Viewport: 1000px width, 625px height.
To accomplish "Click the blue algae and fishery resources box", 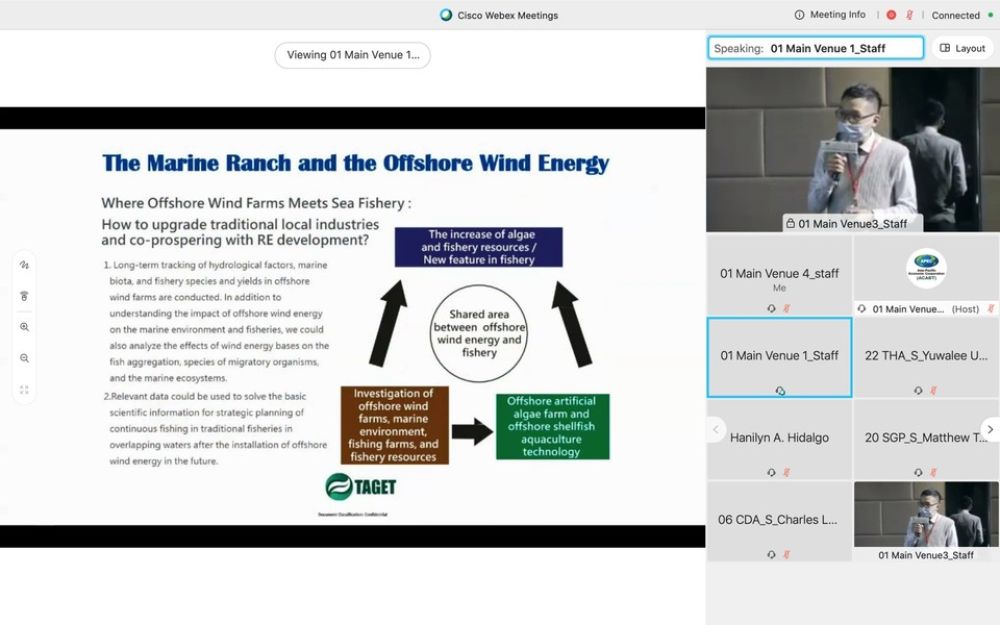I will 479,247.
